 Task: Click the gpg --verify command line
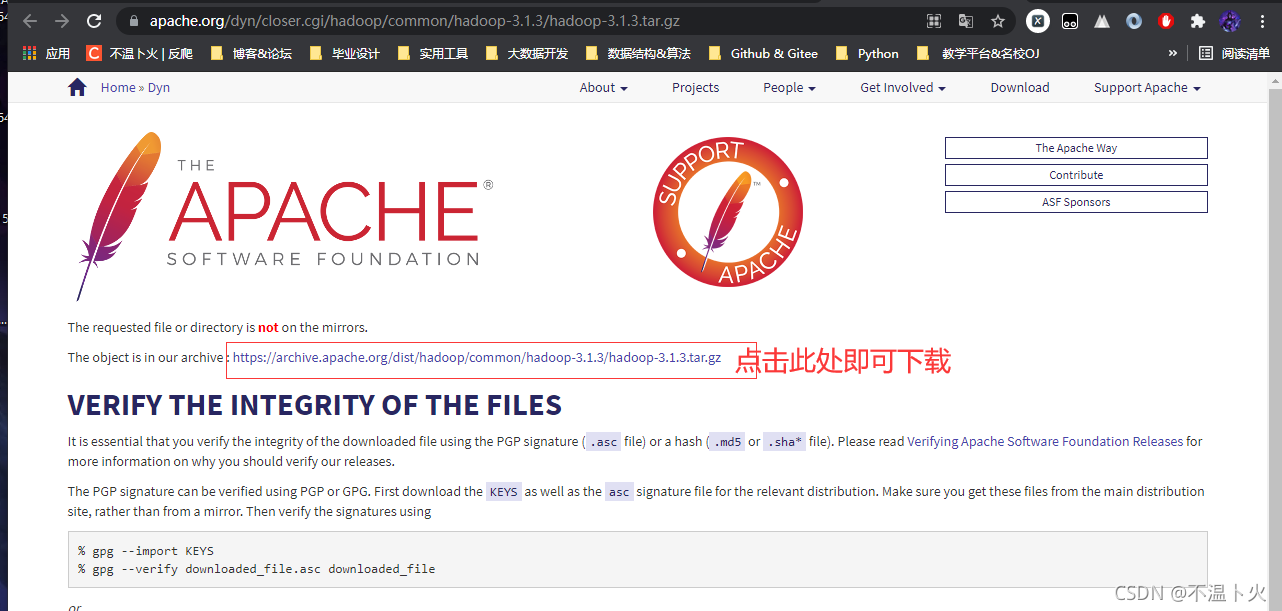pyautogui.click(x=256, y=569)
